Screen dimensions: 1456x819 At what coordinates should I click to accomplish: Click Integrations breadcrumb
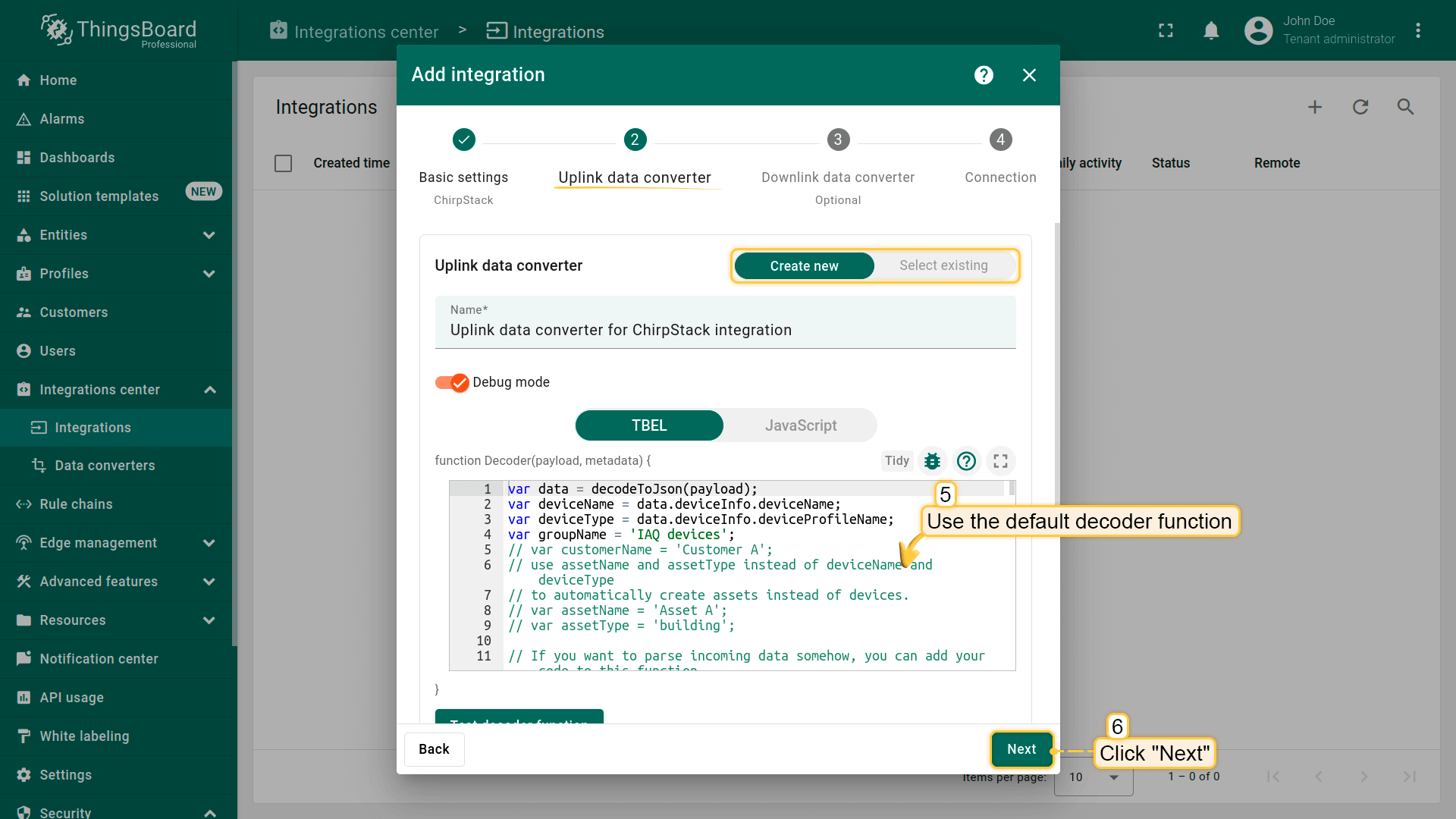tap(545, 32)
